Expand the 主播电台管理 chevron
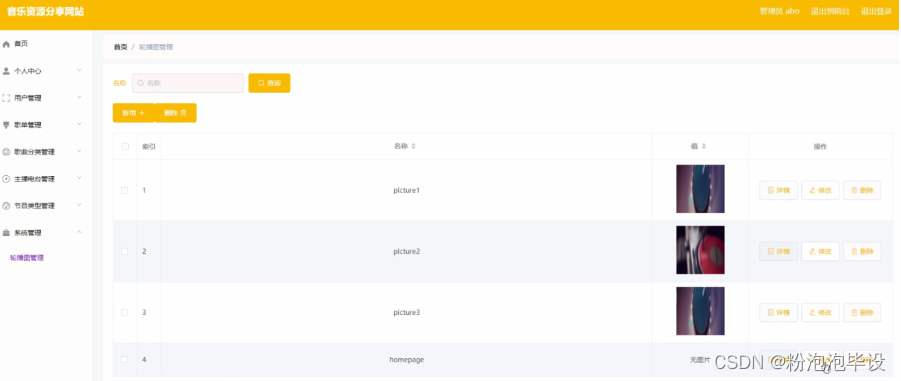 (x=79, y=178)
